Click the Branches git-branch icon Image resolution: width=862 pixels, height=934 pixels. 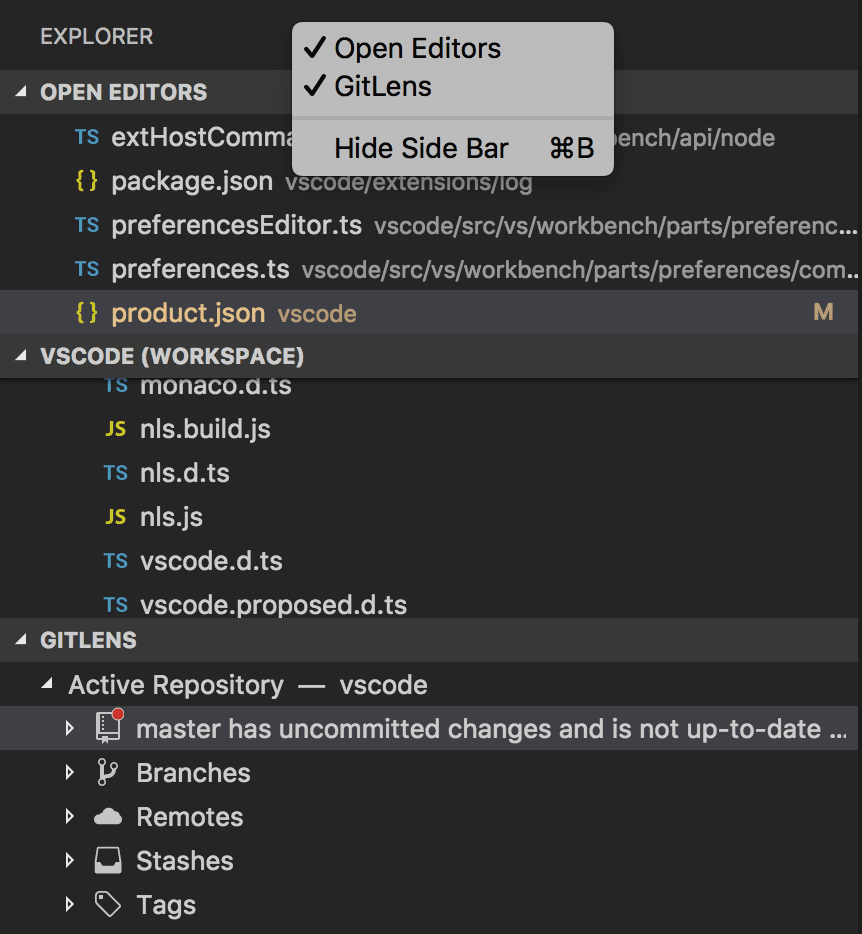[107, 772]
